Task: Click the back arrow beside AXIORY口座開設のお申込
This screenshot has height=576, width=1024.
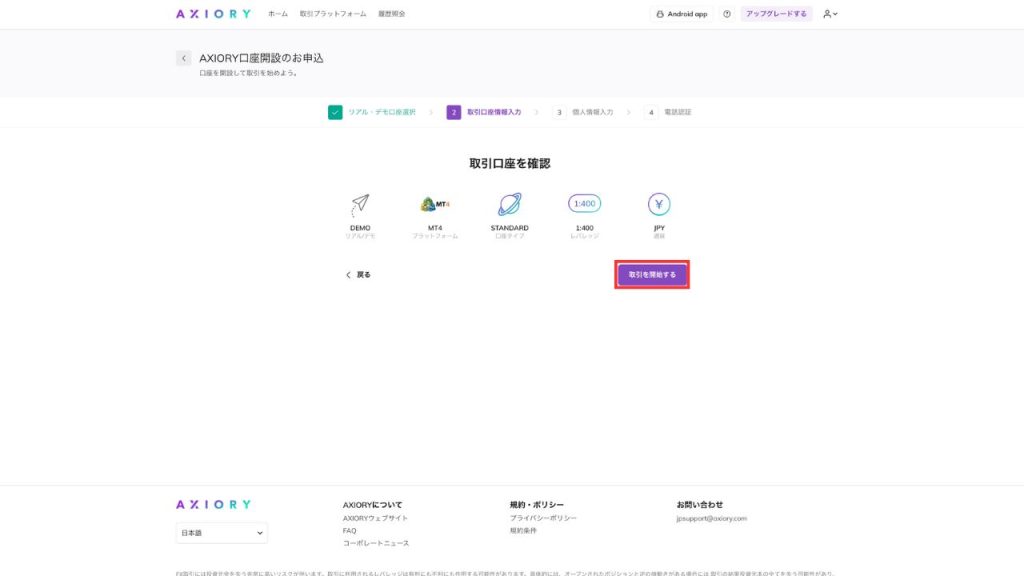Action: click(x=183, y=58)
